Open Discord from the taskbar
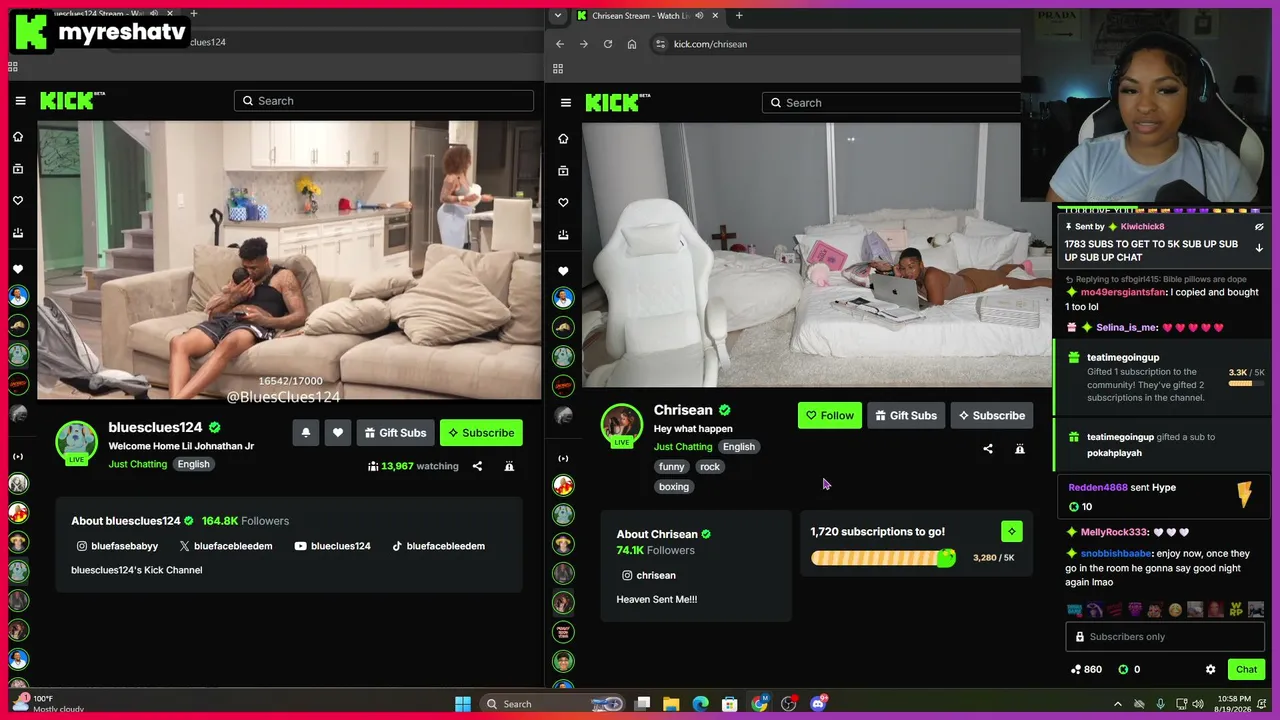The width and height of the screenshot is (1280, 720). click(x=818, y=703)
